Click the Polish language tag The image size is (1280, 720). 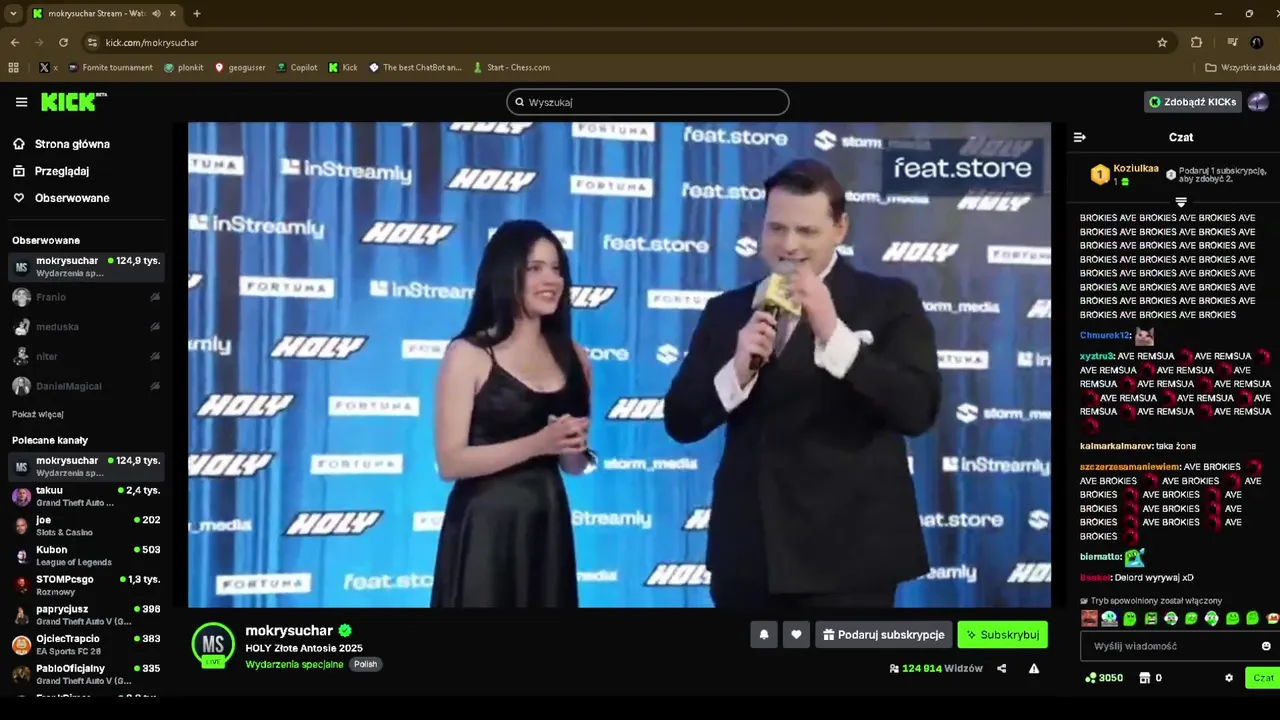[366, 664]
